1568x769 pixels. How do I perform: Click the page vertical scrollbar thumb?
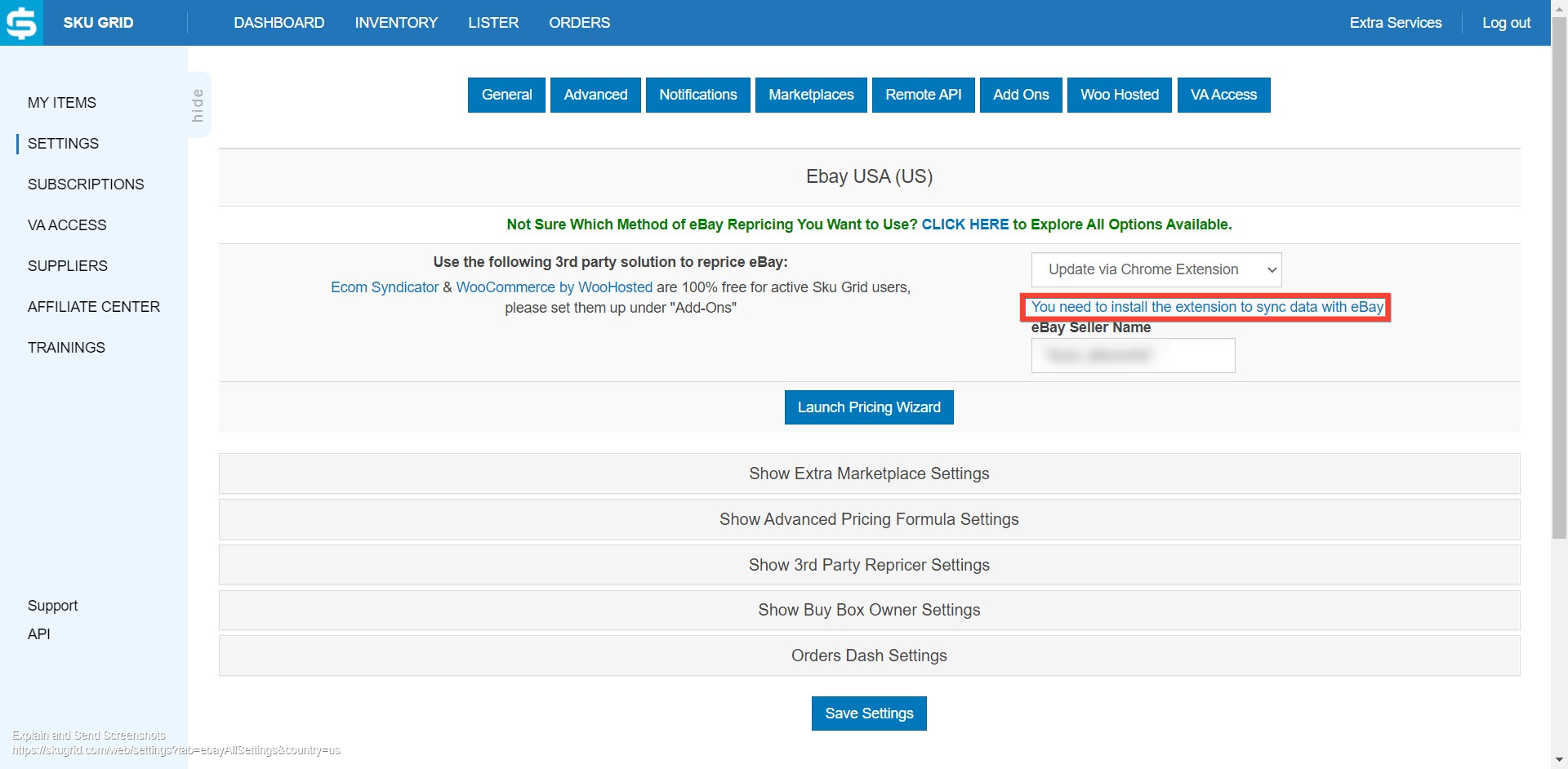tap(1560, 278)
